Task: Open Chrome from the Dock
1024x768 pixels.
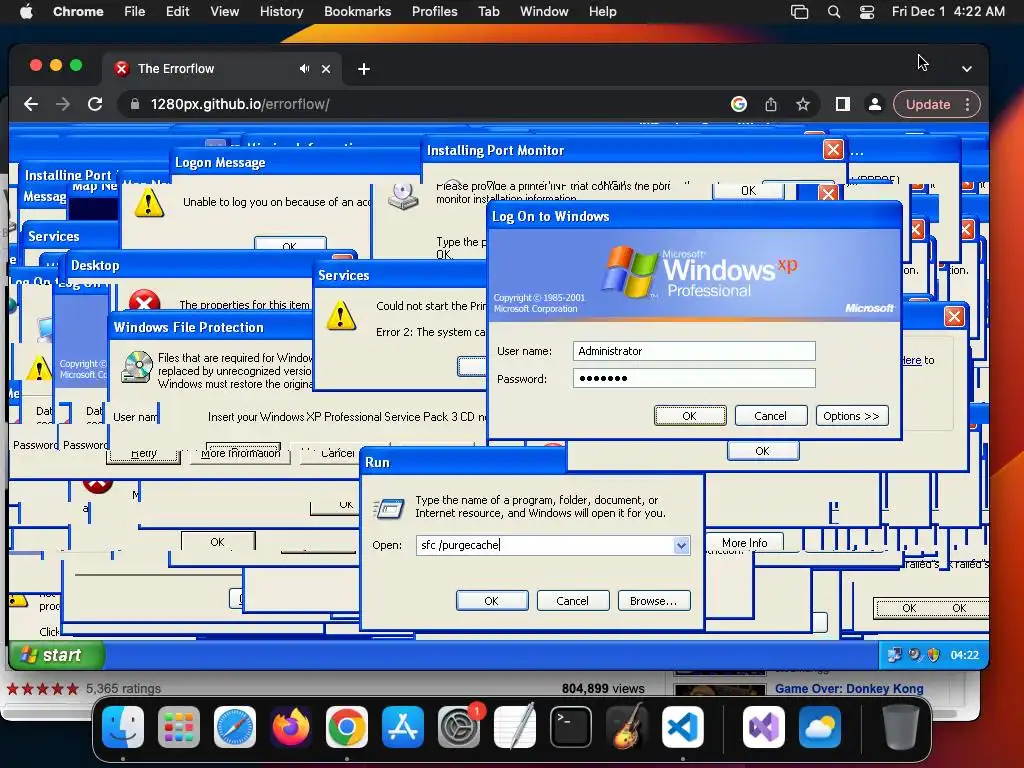Action: point(347,727)
